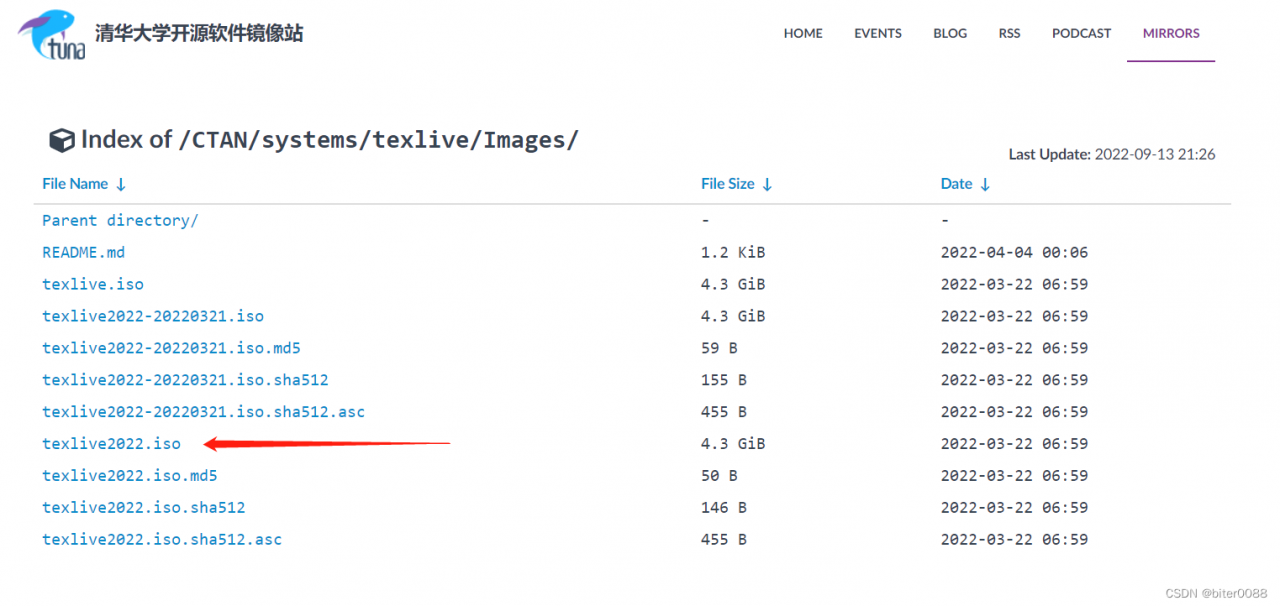Select the MIRRORS nav tab

pos(1171,33)
